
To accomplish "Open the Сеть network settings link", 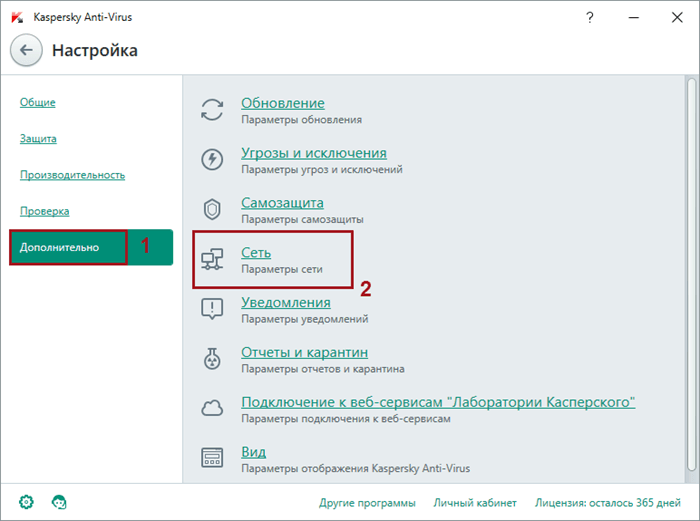I will pyautogui.click(x=256, y=252).
